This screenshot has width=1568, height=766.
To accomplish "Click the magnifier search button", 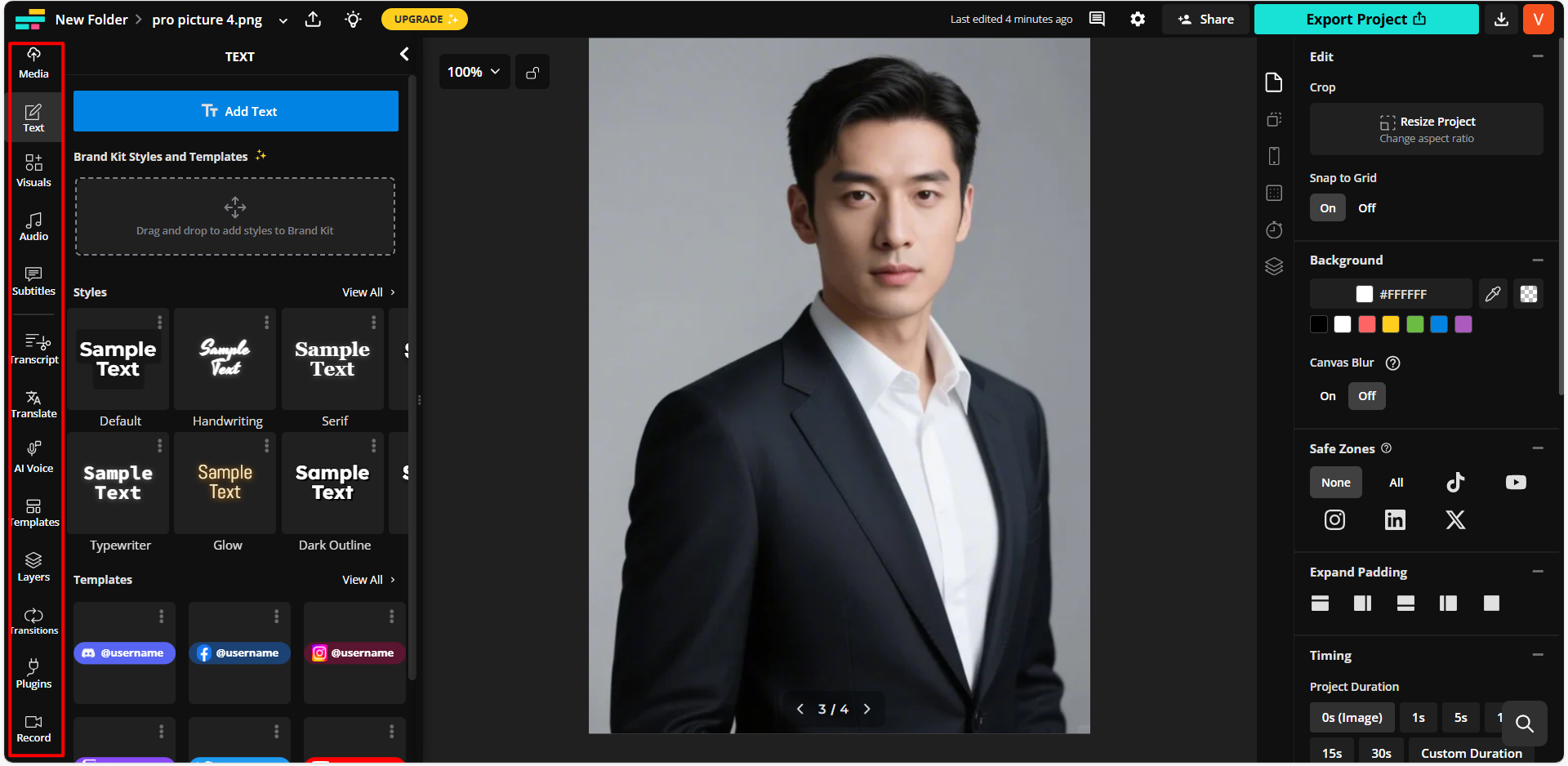I will click(1524, 724).
